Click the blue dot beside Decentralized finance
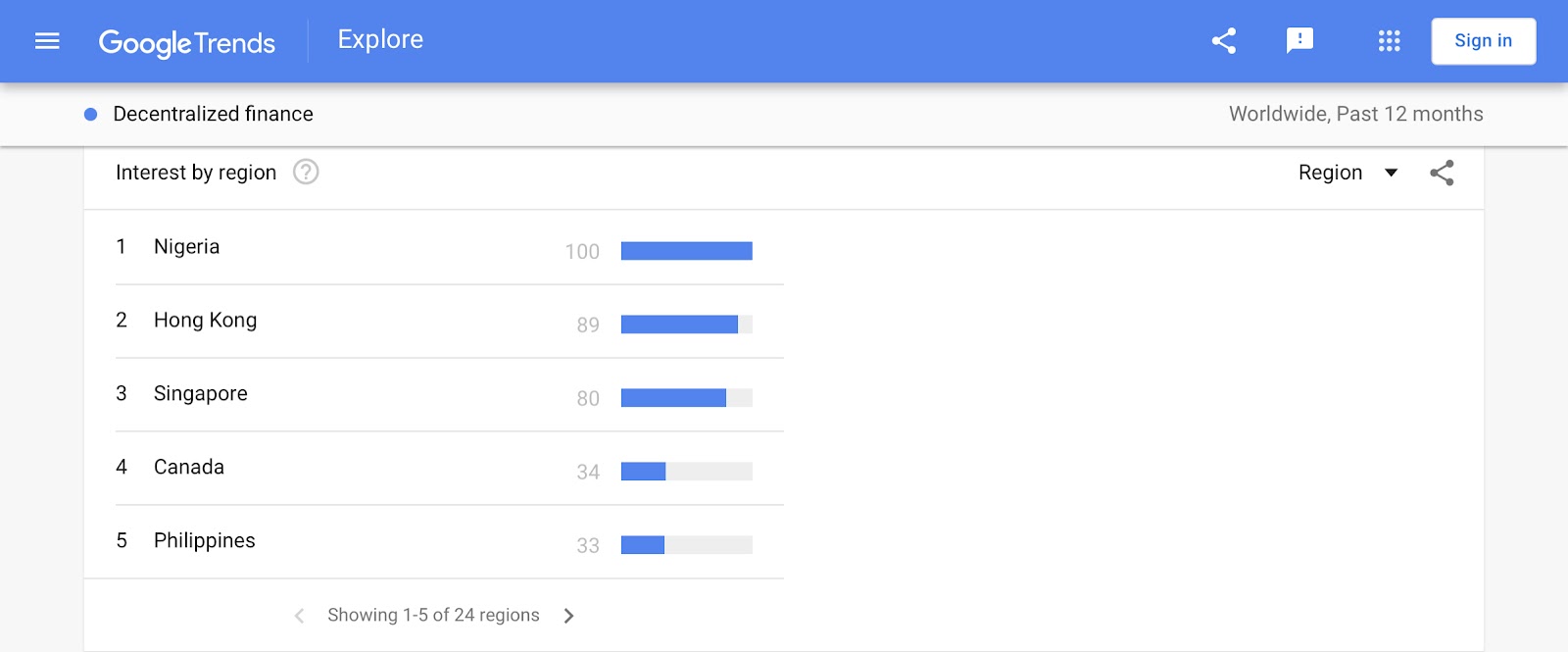Image resolution: width=1568 pixels, height=652 pixels. (91, 115)
